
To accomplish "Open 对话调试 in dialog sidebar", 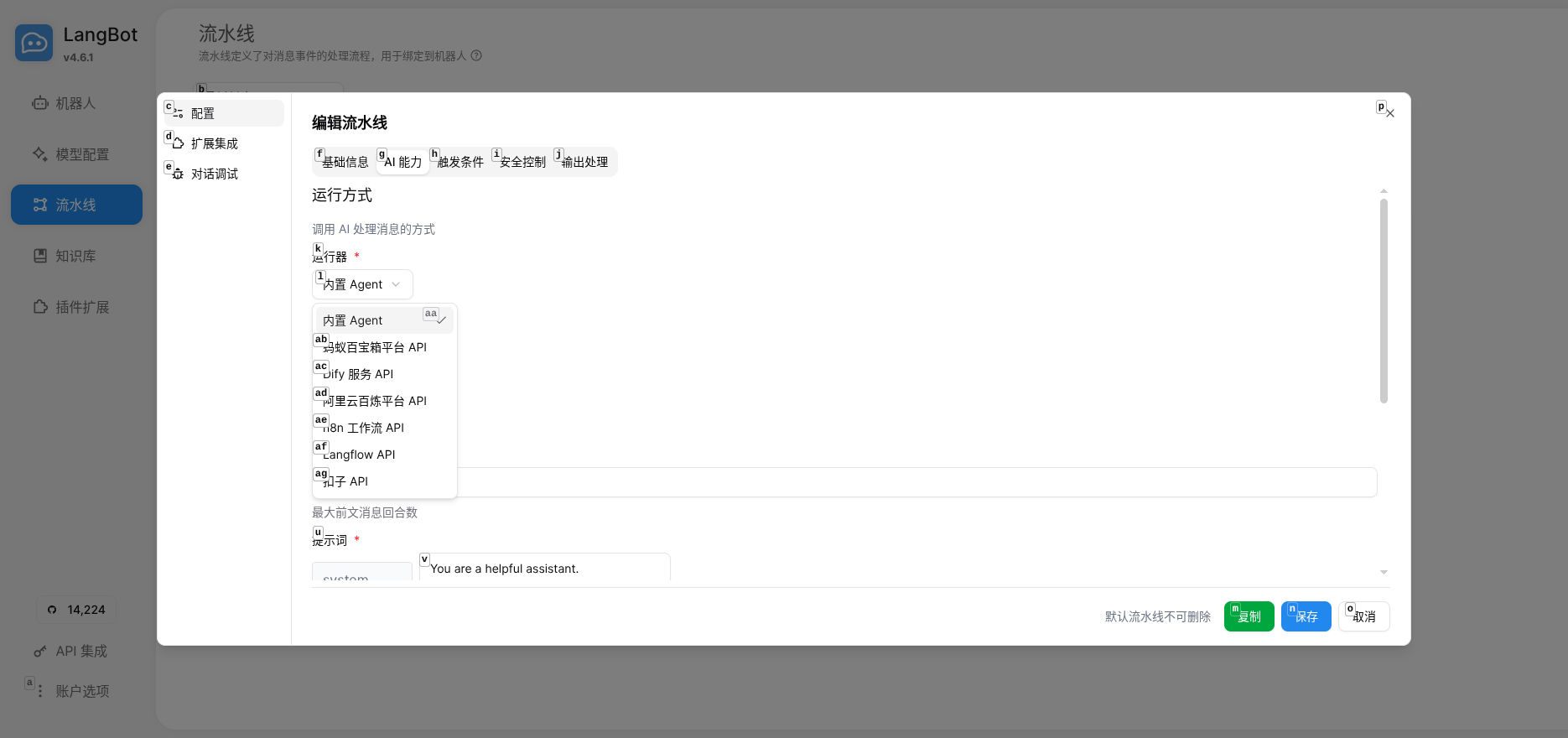I will click(x=215, y=174).
